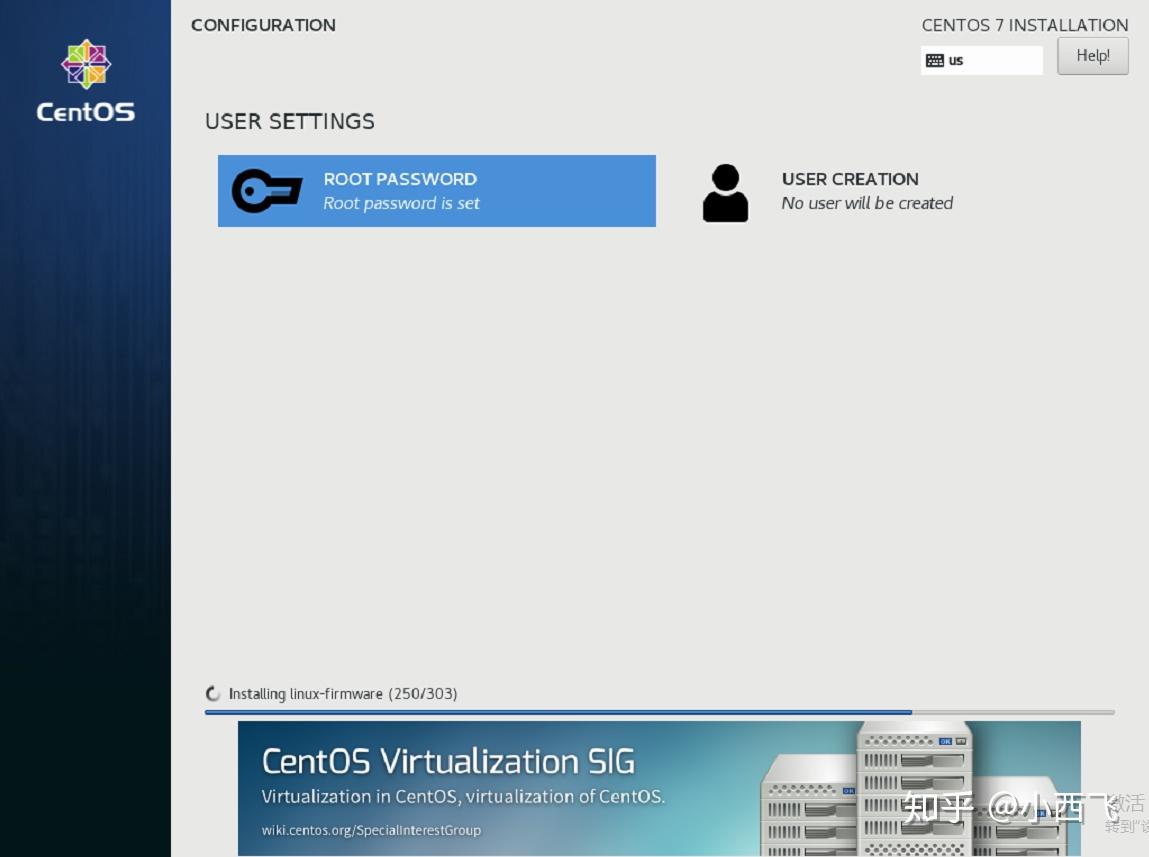Click the 'Installing linux-firmware (250/303)' status text
This screenshot has width=1149, height=857.
click(344, 693)
